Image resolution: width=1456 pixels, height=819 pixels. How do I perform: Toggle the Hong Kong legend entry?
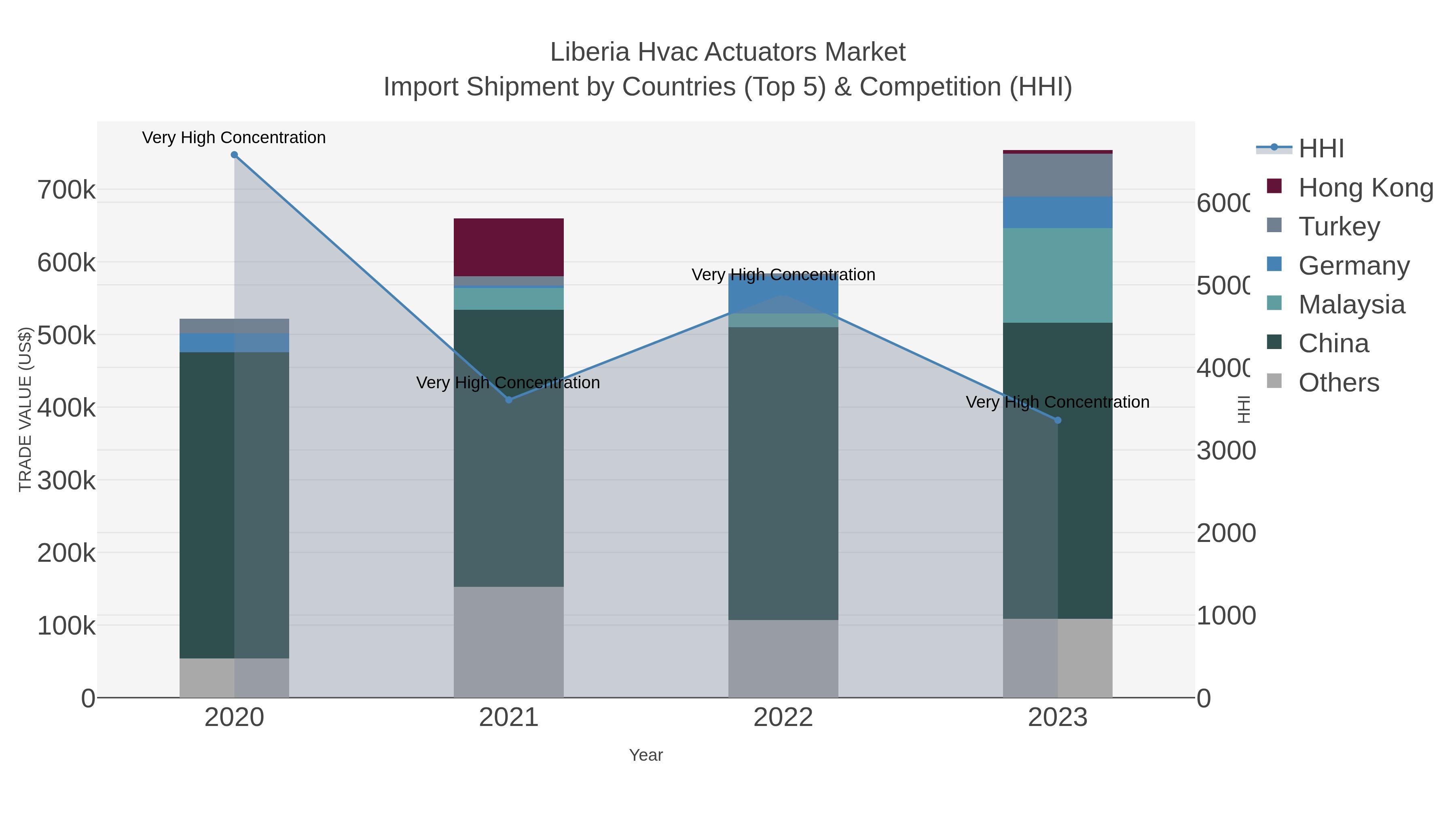pos(1350,188)
